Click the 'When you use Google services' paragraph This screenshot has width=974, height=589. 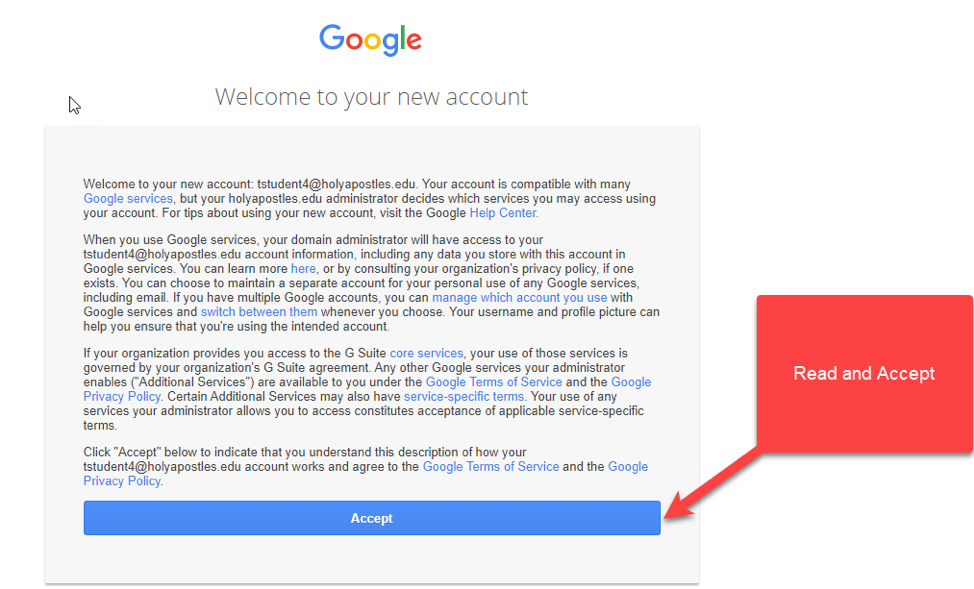pyautogui.click(x=371, y=283)
